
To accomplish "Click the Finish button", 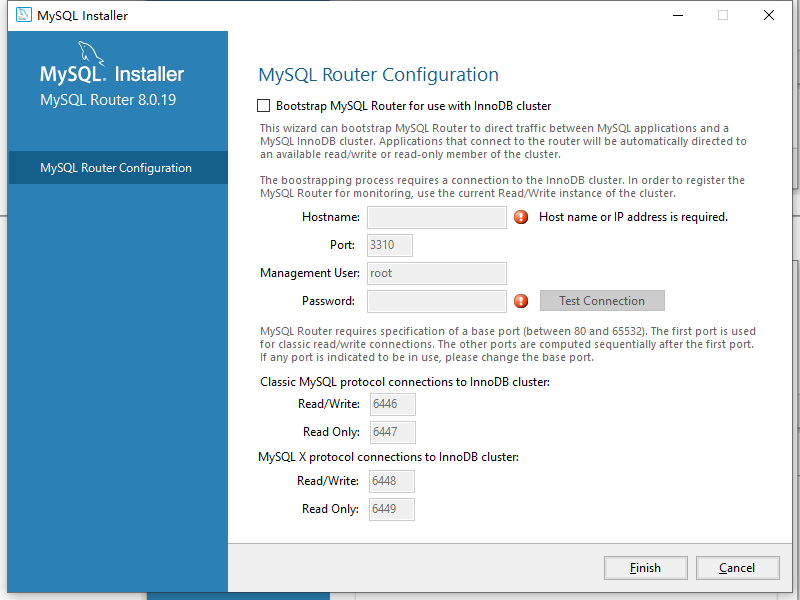I will [x=645, y=568].
